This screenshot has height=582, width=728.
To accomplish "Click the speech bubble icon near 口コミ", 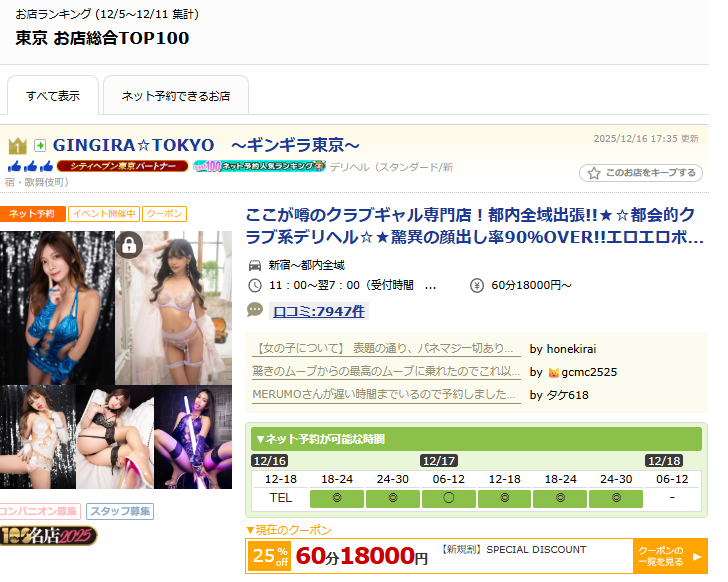I will [255, 311].
